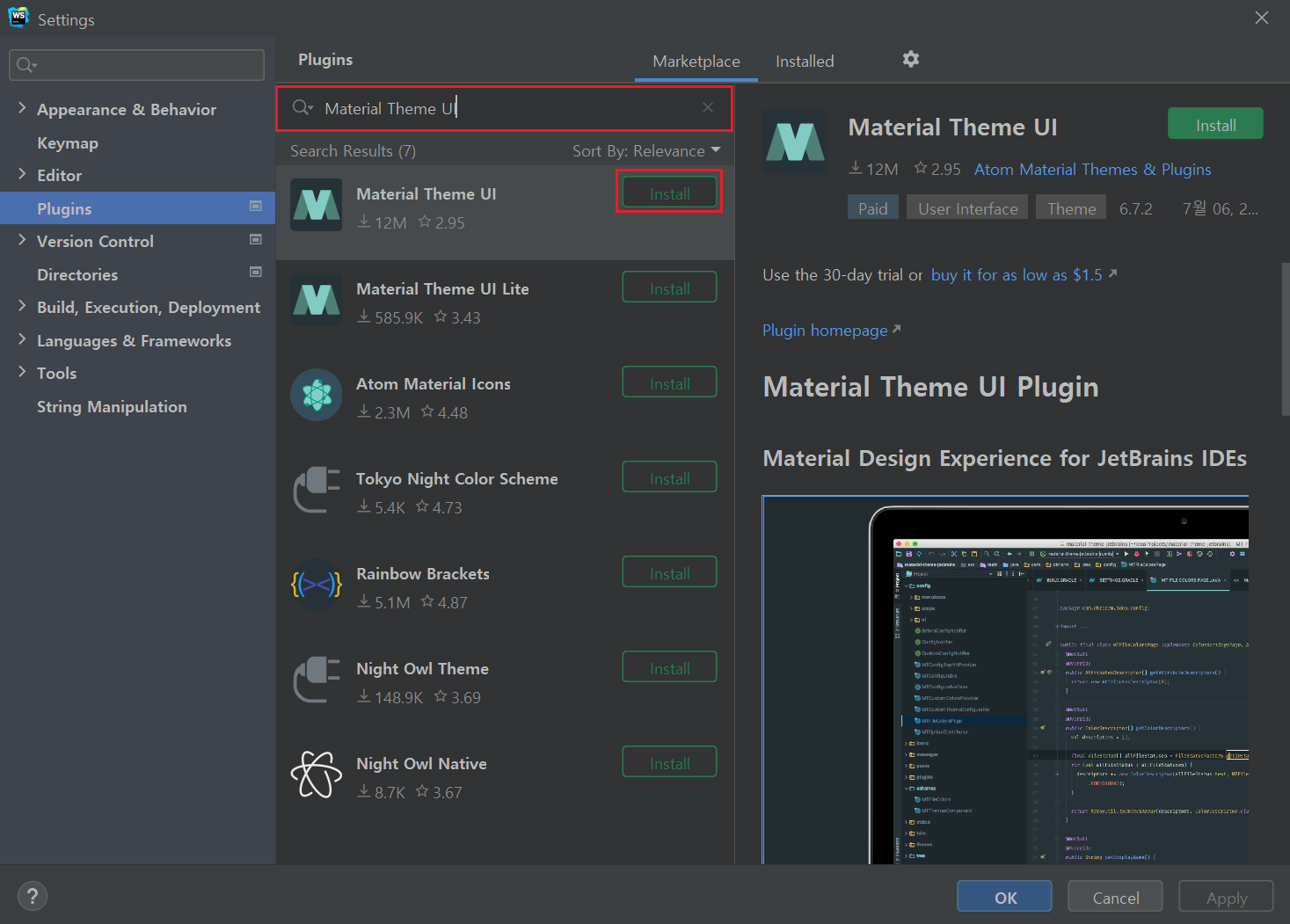This screenshot has height=924, width=1290.
Task: Install Tokyo Night Color Scheme
Action: [669, 478]
